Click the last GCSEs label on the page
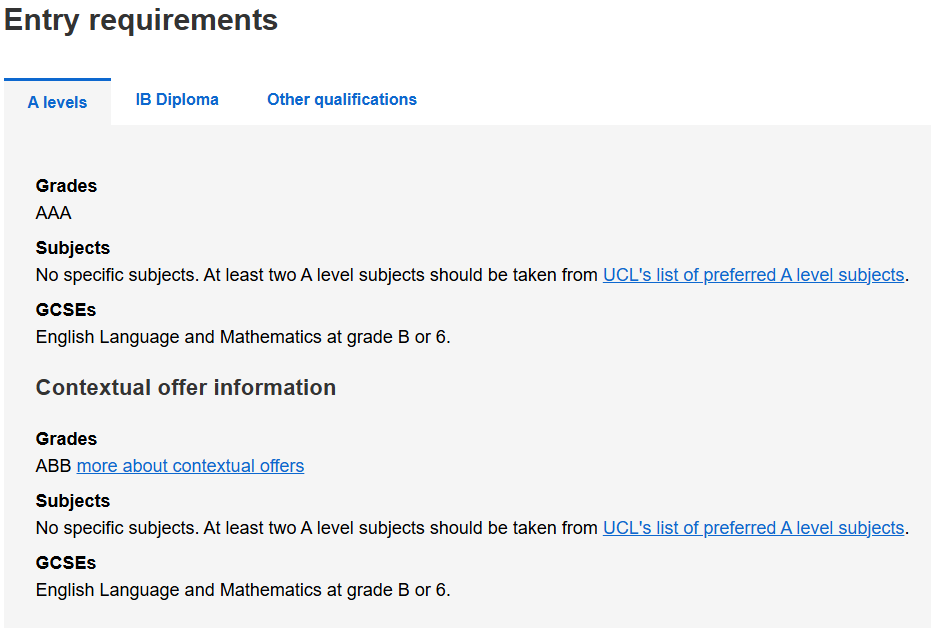The width and height of the screenshot is (935, 633). coord(65,563)
